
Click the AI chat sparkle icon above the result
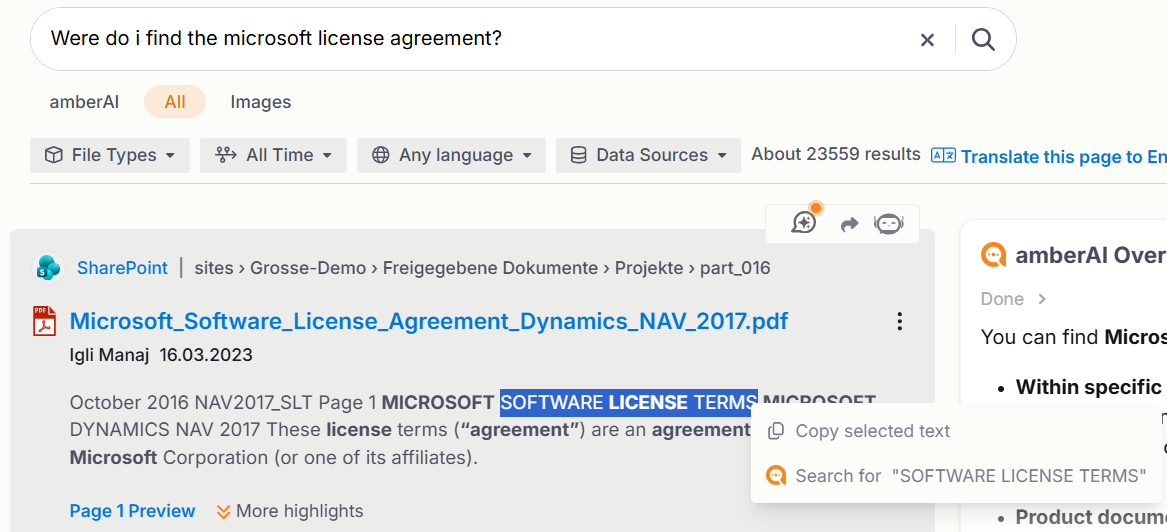805,222
